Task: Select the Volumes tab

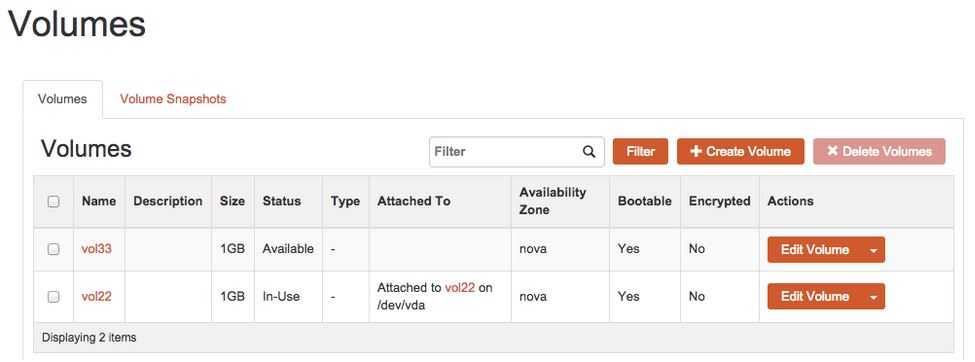Action: (62, 99)
